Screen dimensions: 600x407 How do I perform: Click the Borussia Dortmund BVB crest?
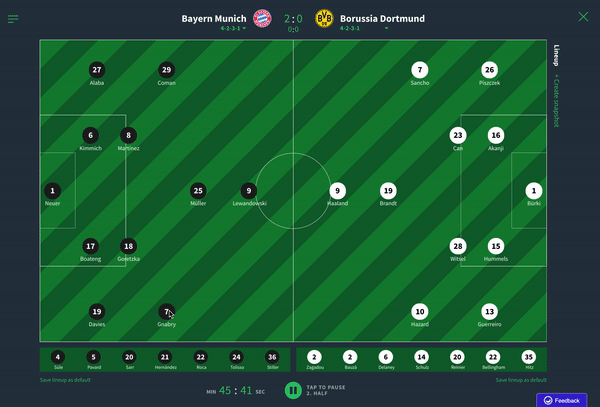(324, 18)
